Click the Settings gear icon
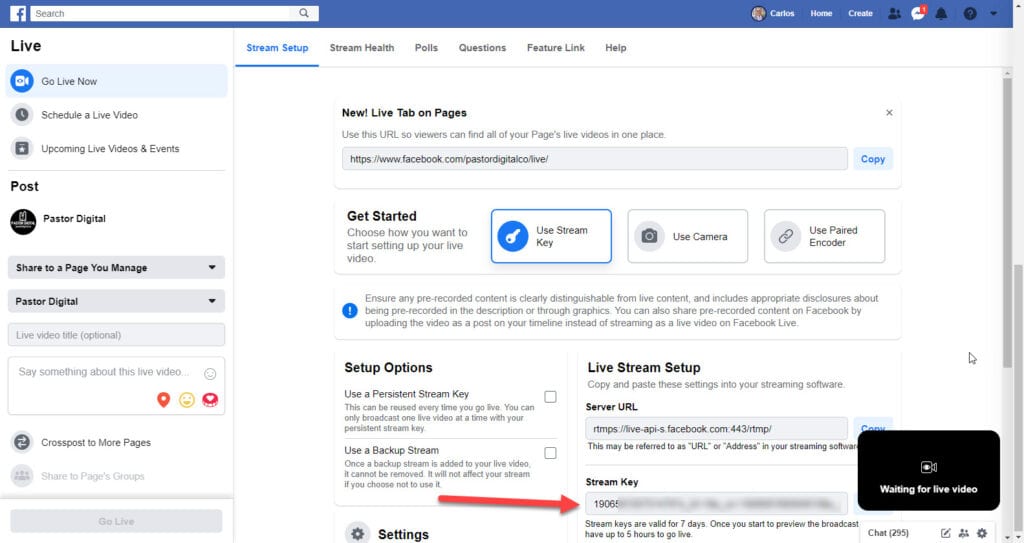This screenshot has width=1024, height=543. tap(357, 533)
